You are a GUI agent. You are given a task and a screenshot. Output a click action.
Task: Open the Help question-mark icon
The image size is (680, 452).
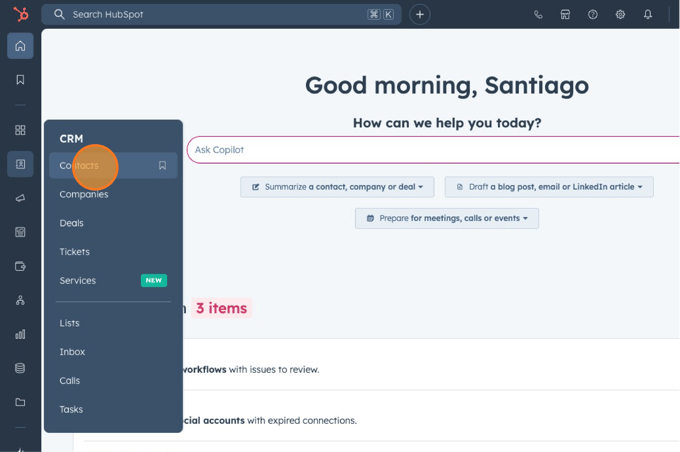pyautogui.click(x=592, y=14)
